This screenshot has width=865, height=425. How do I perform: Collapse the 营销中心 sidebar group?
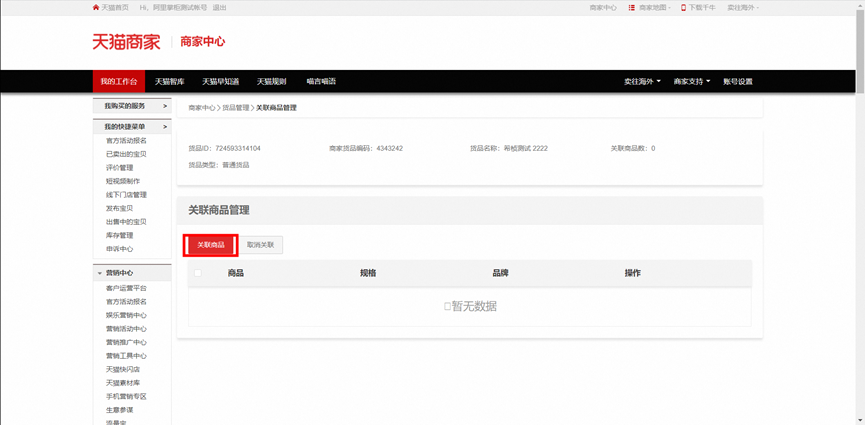tap(99, 273)
